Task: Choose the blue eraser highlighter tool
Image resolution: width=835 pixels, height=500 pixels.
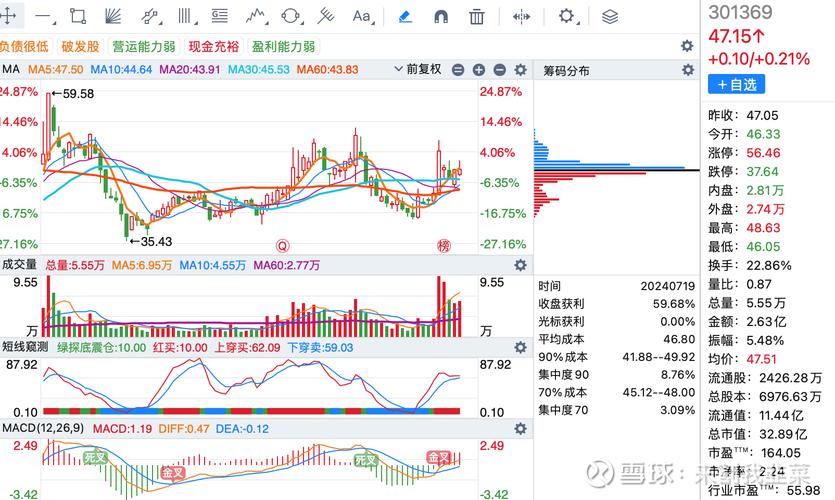Action: (405, 17)
